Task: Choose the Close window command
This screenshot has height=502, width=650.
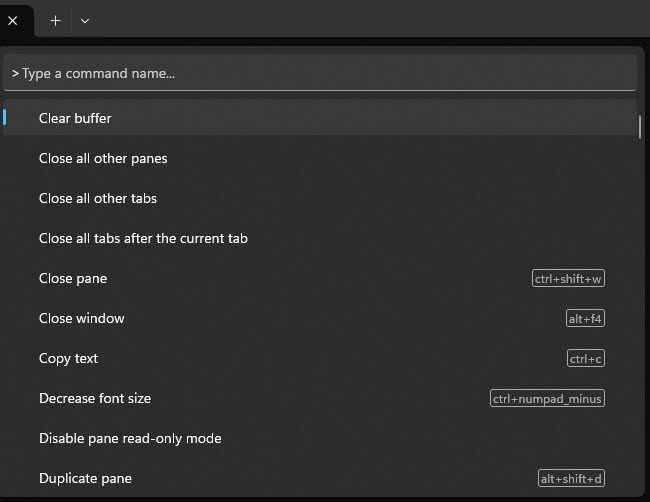Action: 82,318
